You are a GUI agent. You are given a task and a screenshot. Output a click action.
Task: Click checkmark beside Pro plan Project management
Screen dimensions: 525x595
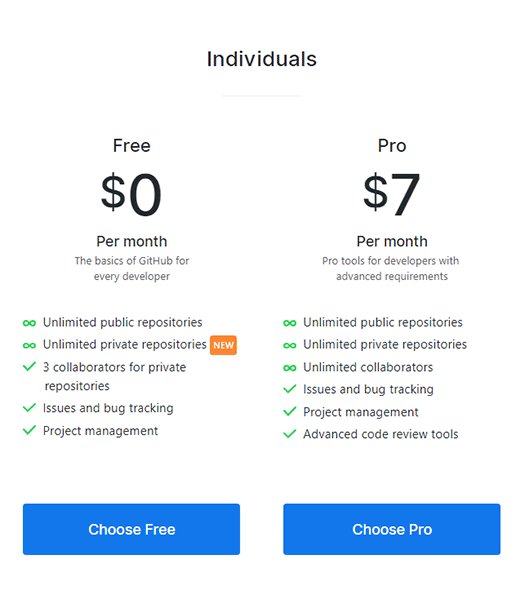(290, 411)
